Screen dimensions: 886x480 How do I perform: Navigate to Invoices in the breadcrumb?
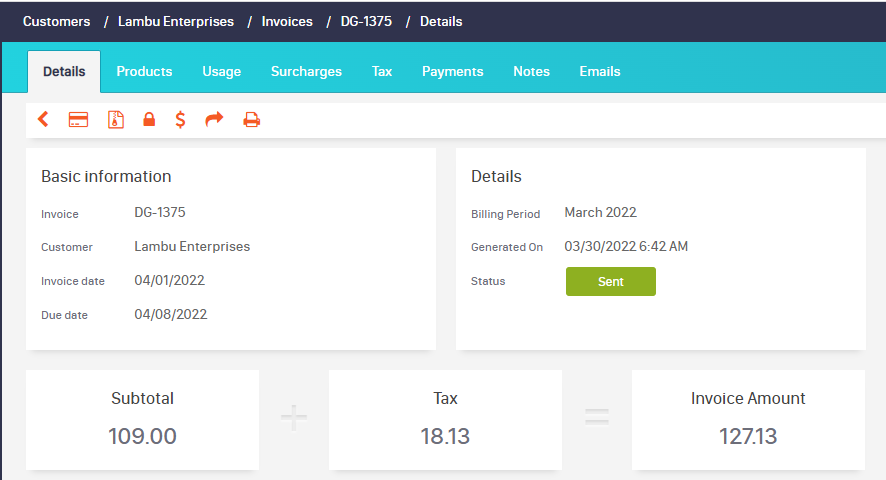(287, 21)
